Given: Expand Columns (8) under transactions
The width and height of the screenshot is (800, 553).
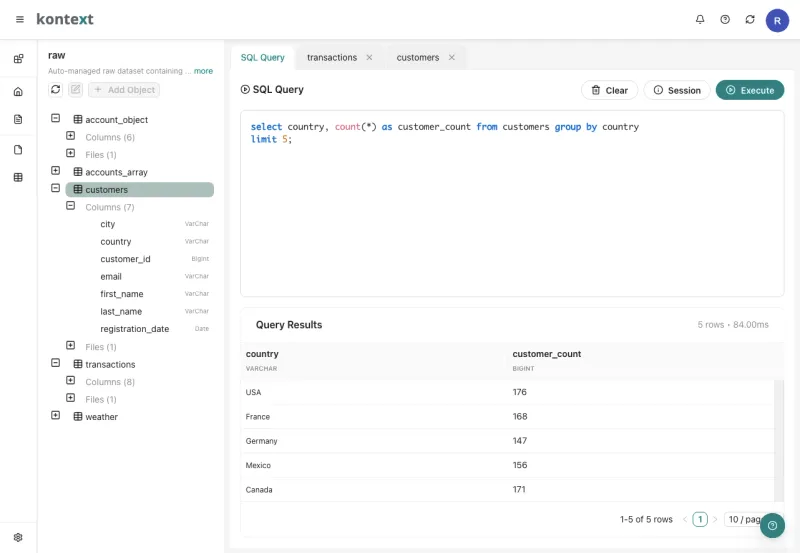Looking at the screenshot, I should pos(71,381).
